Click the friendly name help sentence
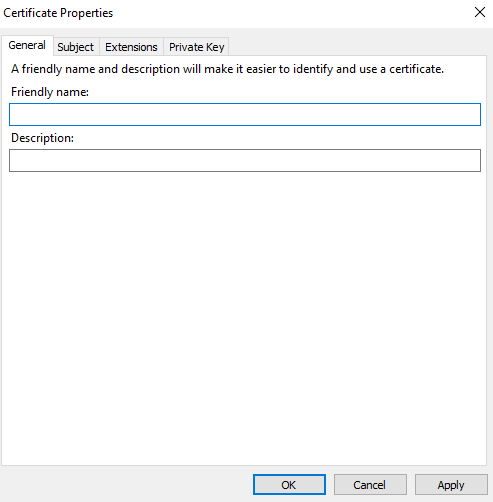Image resolution: width=493 pixels, height=502 pixels. pos(227,69)
